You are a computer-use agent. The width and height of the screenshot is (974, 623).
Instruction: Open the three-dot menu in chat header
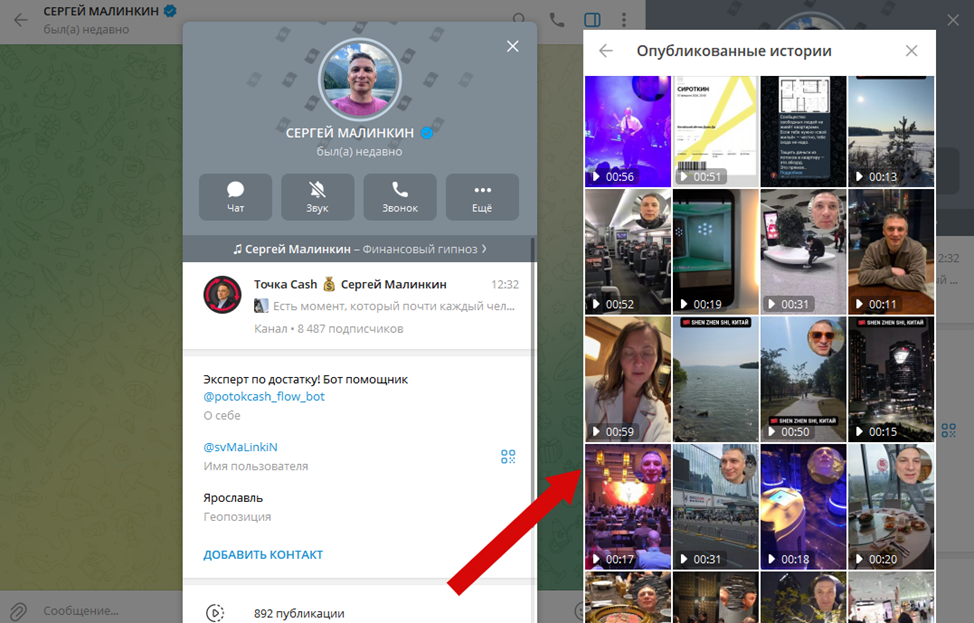coord(624,20)
